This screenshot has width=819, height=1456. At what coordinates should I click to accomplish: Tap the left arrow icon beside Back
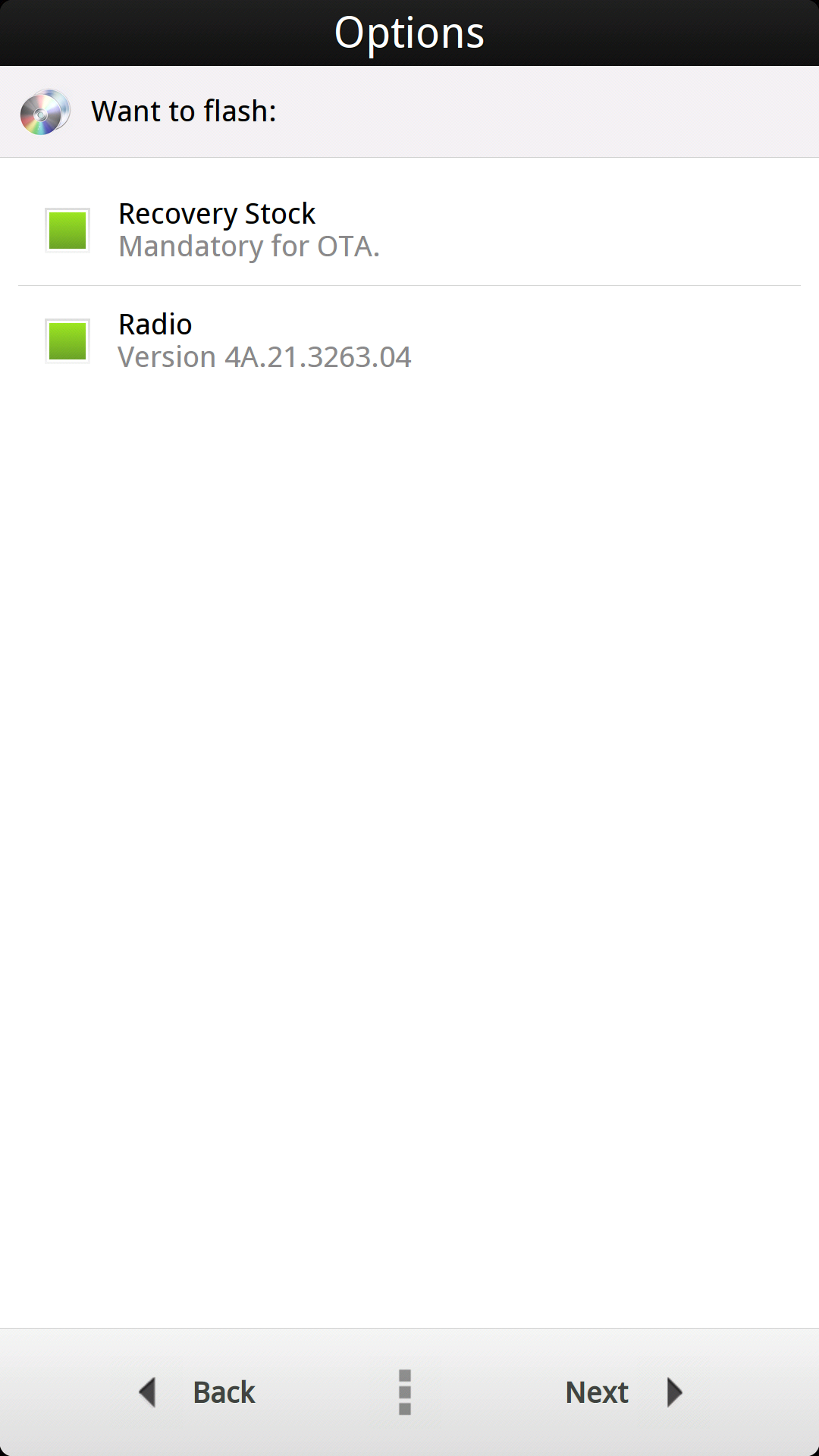click(147, 1392)
